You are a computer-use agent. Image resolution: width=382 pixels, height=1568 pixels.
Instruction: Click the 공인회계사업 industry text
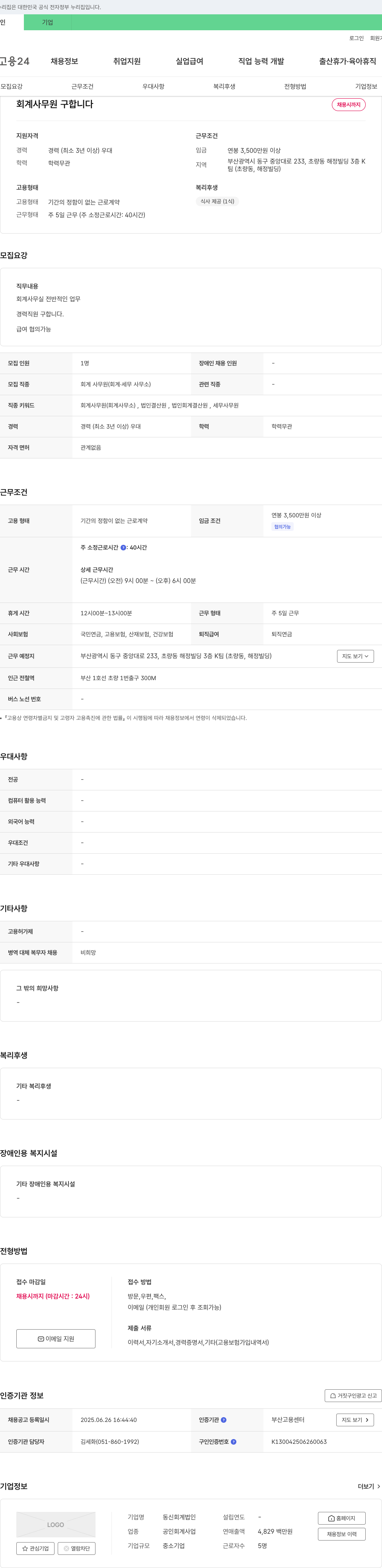click(179, 1531)
